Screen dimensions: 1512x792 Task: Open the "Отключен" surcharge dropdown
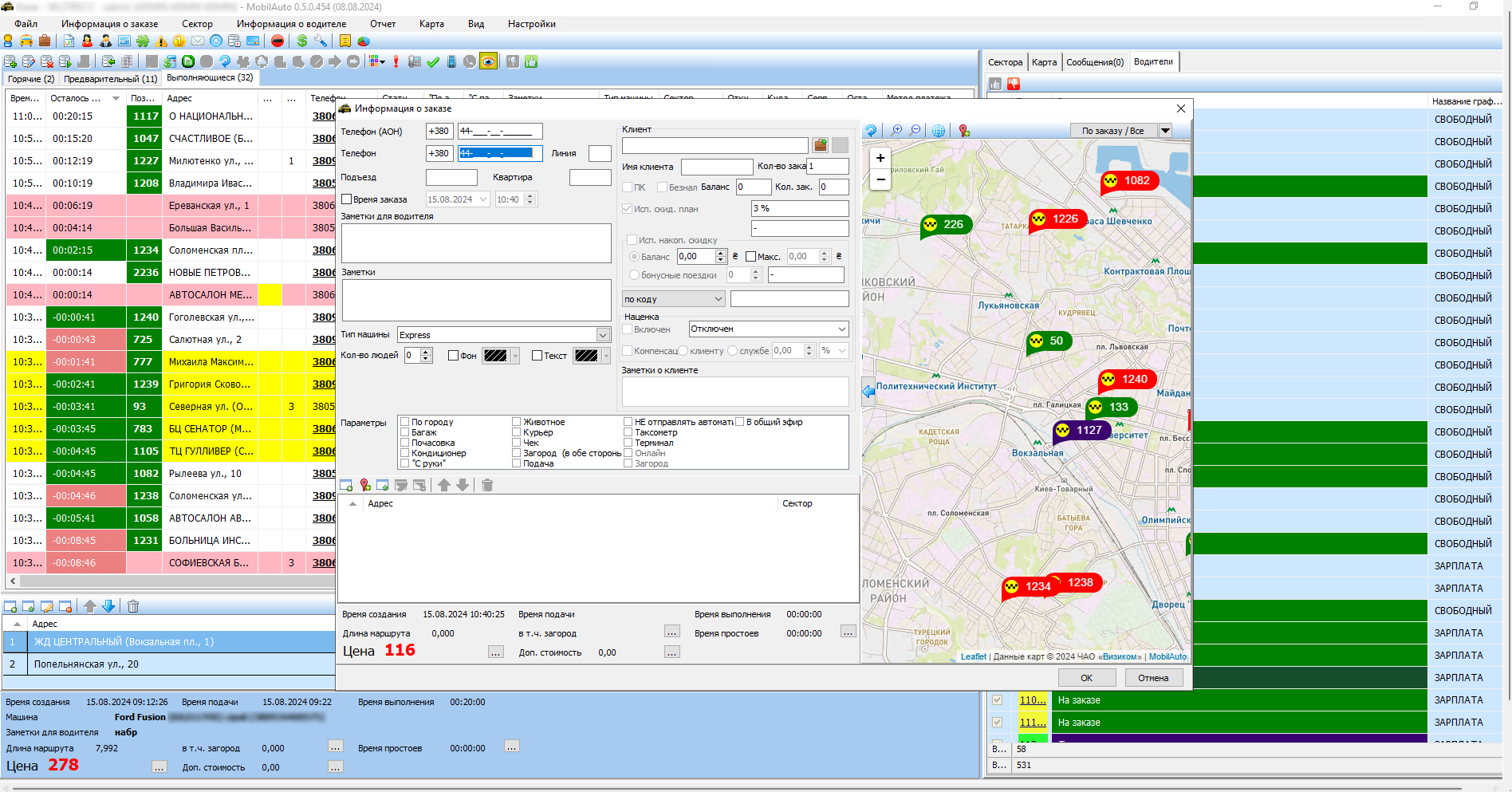point(841,329)
